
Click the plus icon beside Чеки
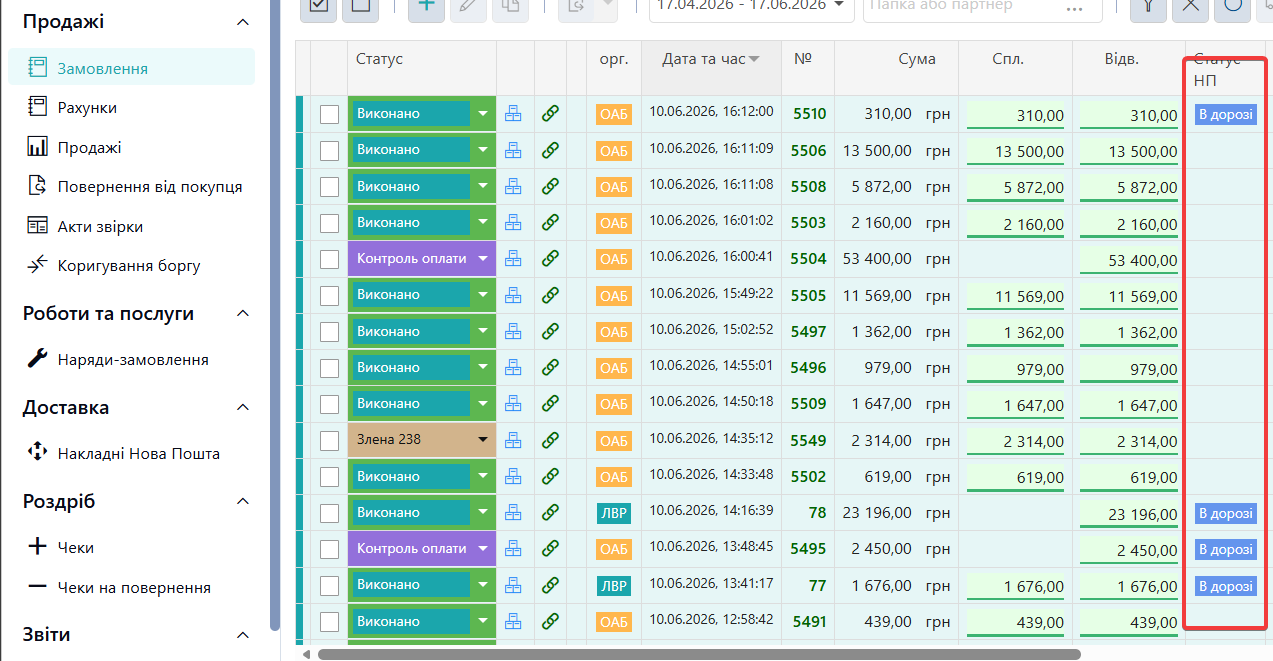click(38, 547)
